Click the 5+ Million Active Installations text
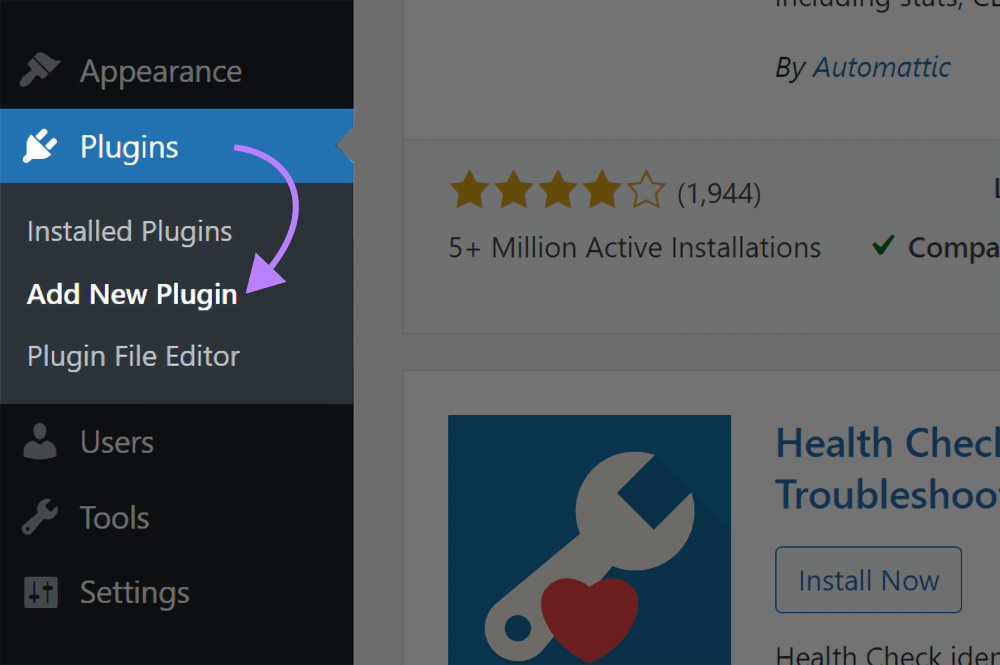 (634, 247)
